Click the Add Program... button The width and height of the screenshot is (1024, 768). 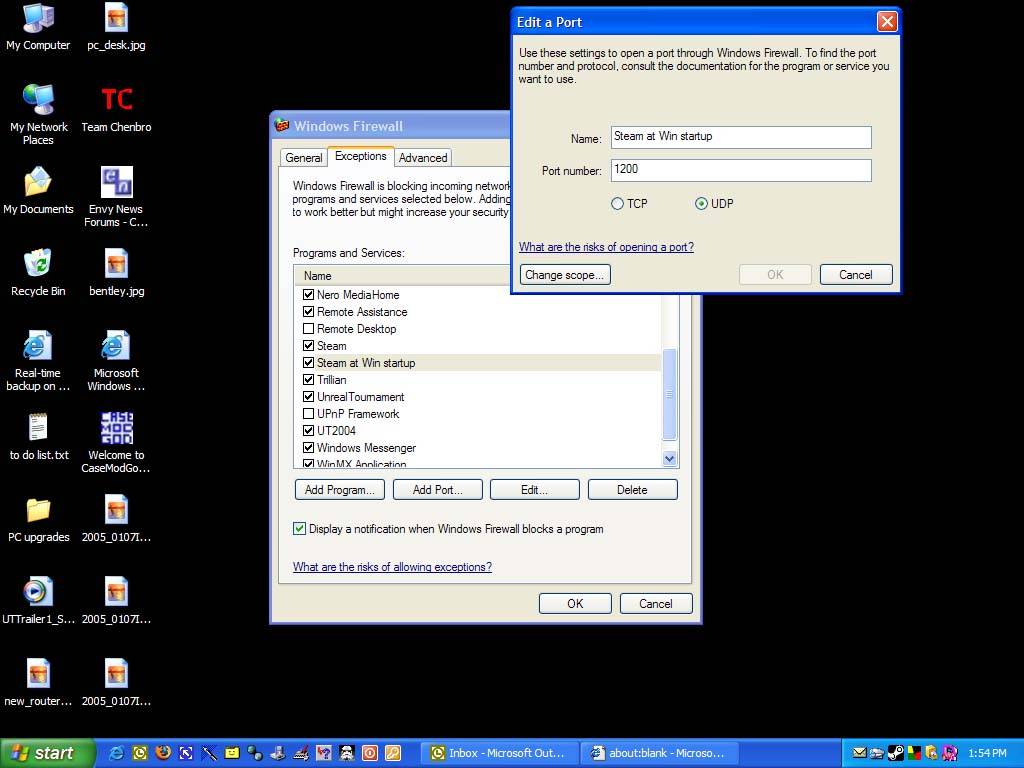pyautogui.click(x=340, y=490)
